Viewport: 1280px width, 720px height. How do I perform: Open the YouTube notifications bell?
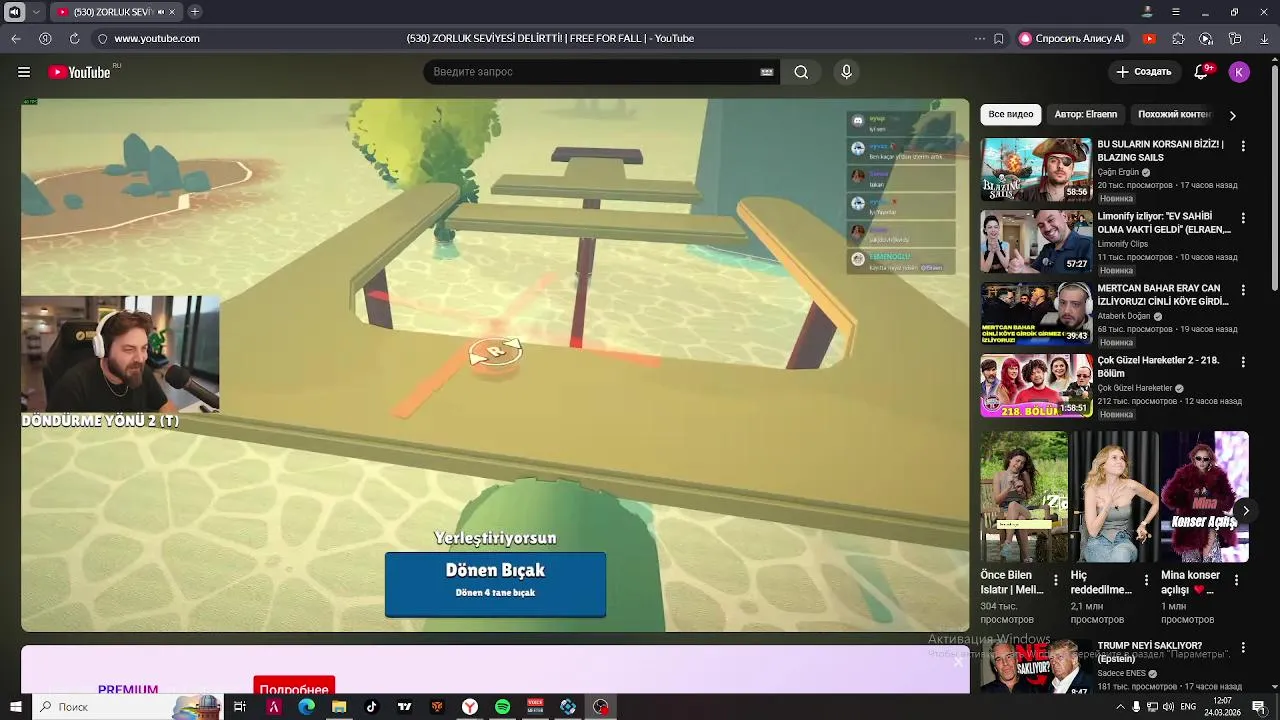[x=1203, y=72]
